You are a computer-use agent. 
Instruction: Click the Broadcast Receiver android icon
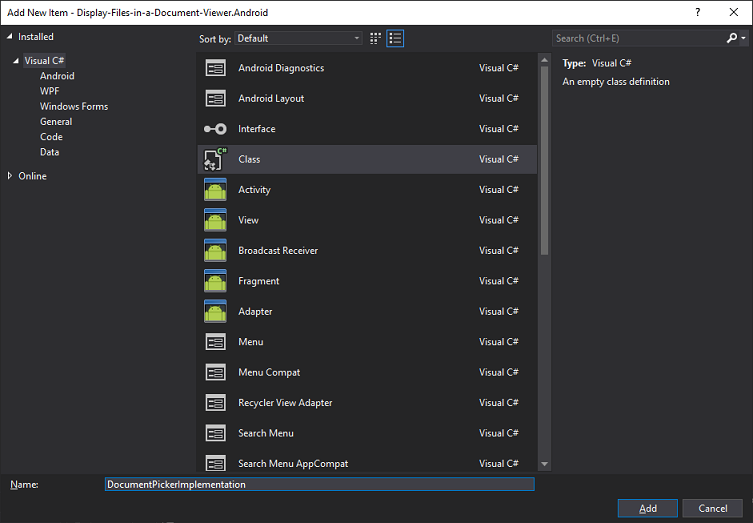[215, 251]
